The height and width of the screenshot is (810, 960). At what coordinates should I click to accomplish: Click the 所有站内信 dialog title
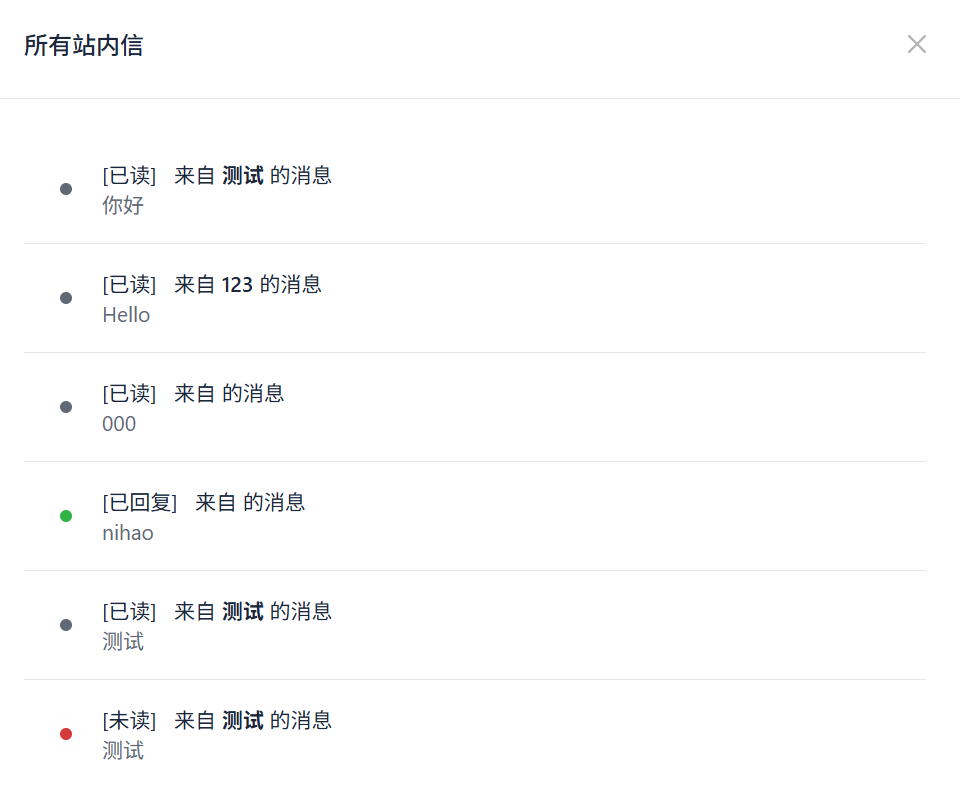83,45
